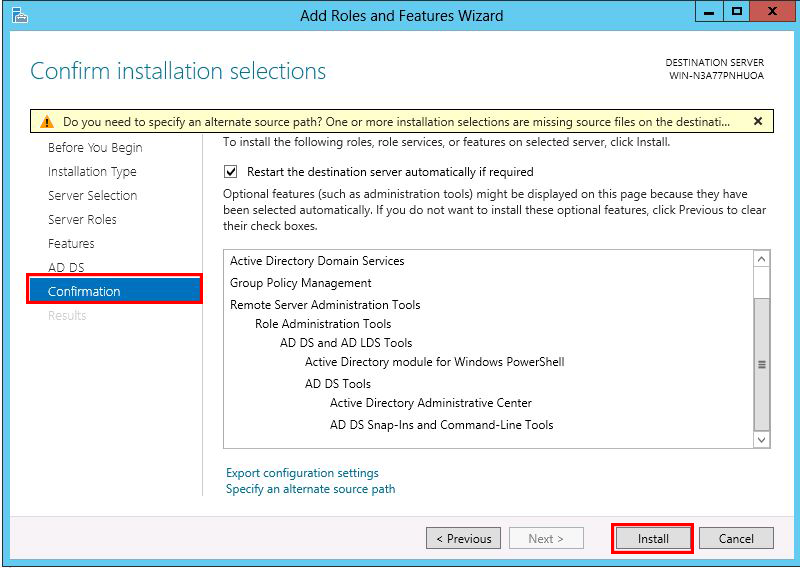Click the Install button
The image size is (800, 568).
pos(653,538)
